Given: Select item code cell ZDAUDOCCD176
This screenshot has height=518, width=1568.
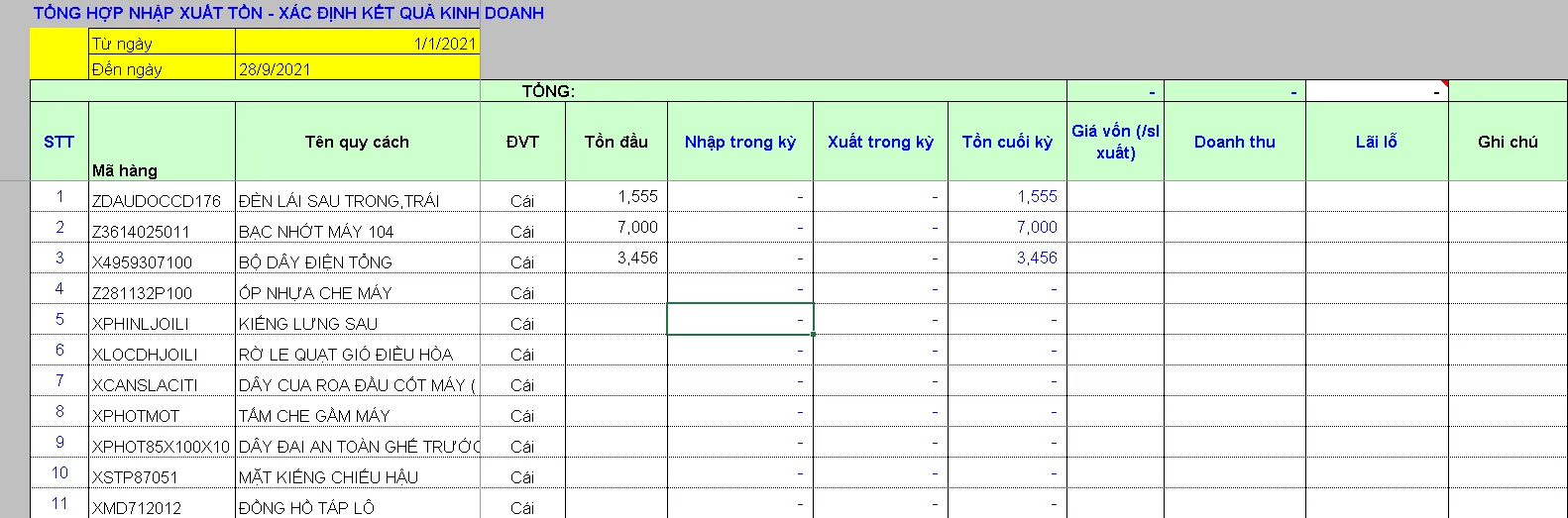Looking at the screenshot, I should (157, 200).
